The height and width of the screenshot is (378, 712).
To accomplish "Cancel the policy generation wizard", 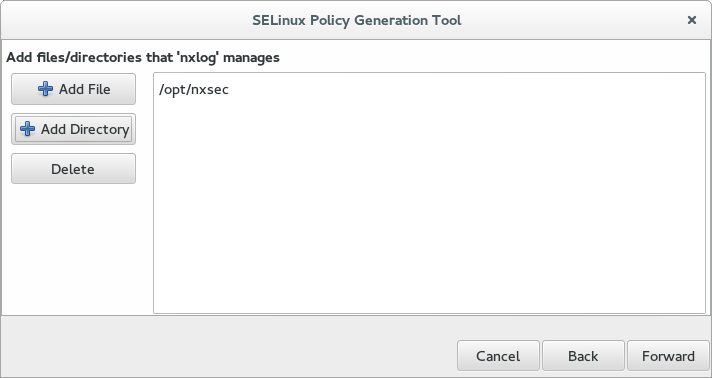I will pyautogui.click(x=498, y=356).
